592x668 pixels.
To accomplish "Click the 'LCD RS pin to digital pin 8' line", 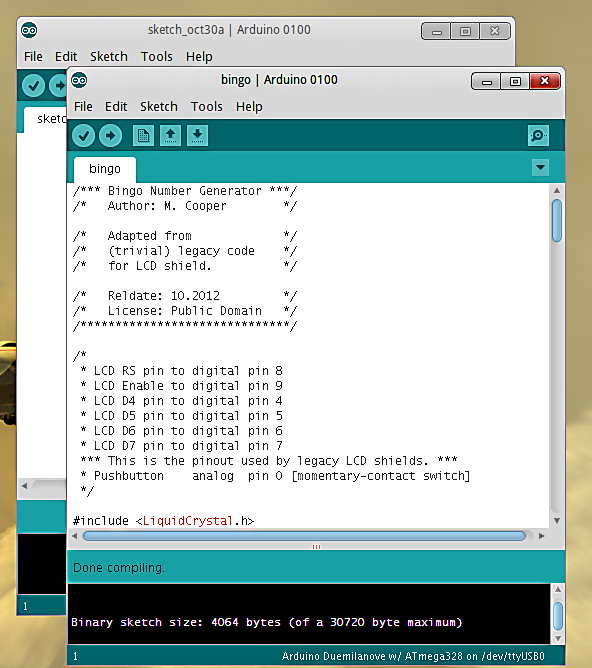I will pyautogui.click(x=181, y=371).
